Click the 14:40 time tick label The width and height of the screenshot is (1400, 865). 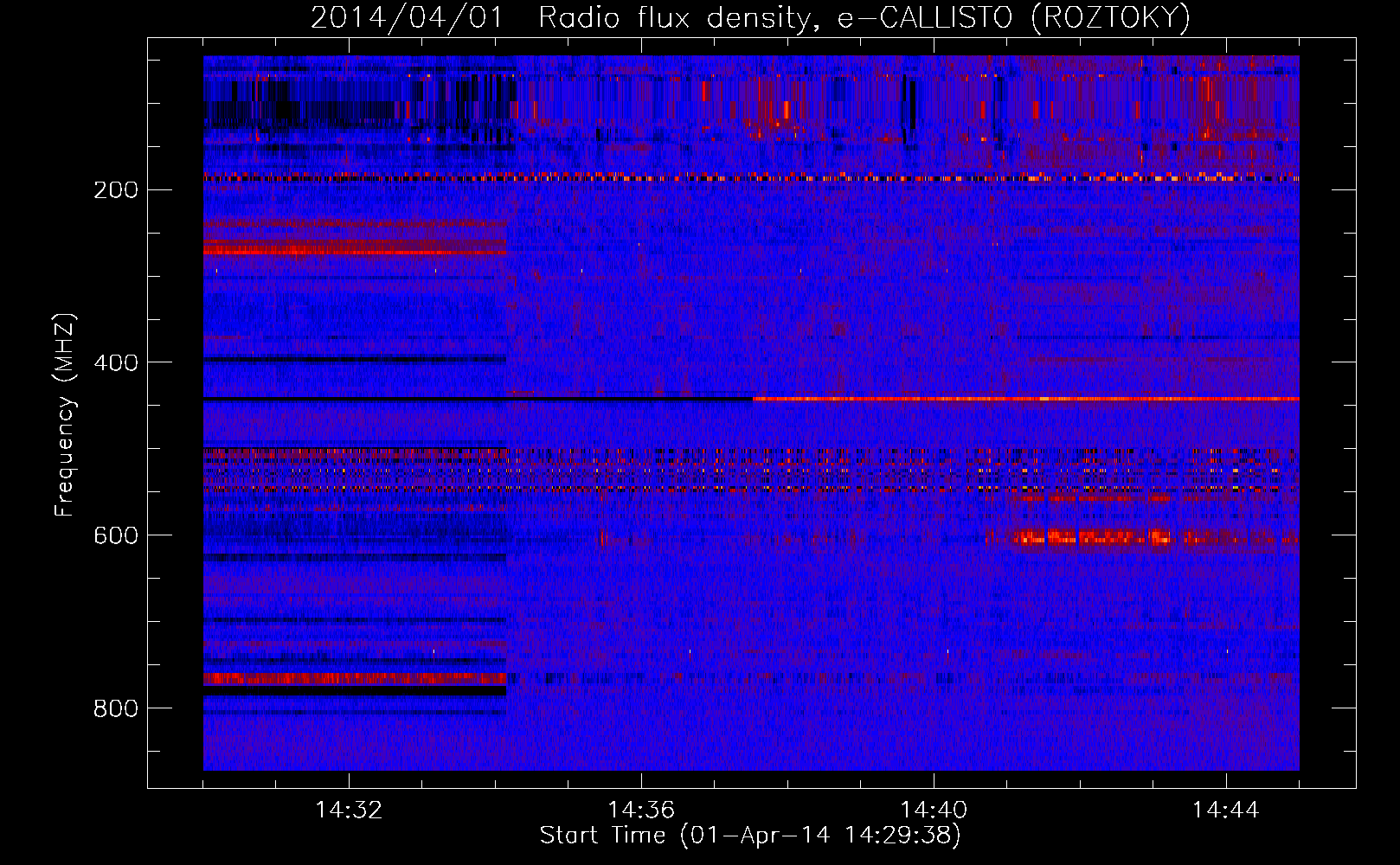tap(934, 811)
